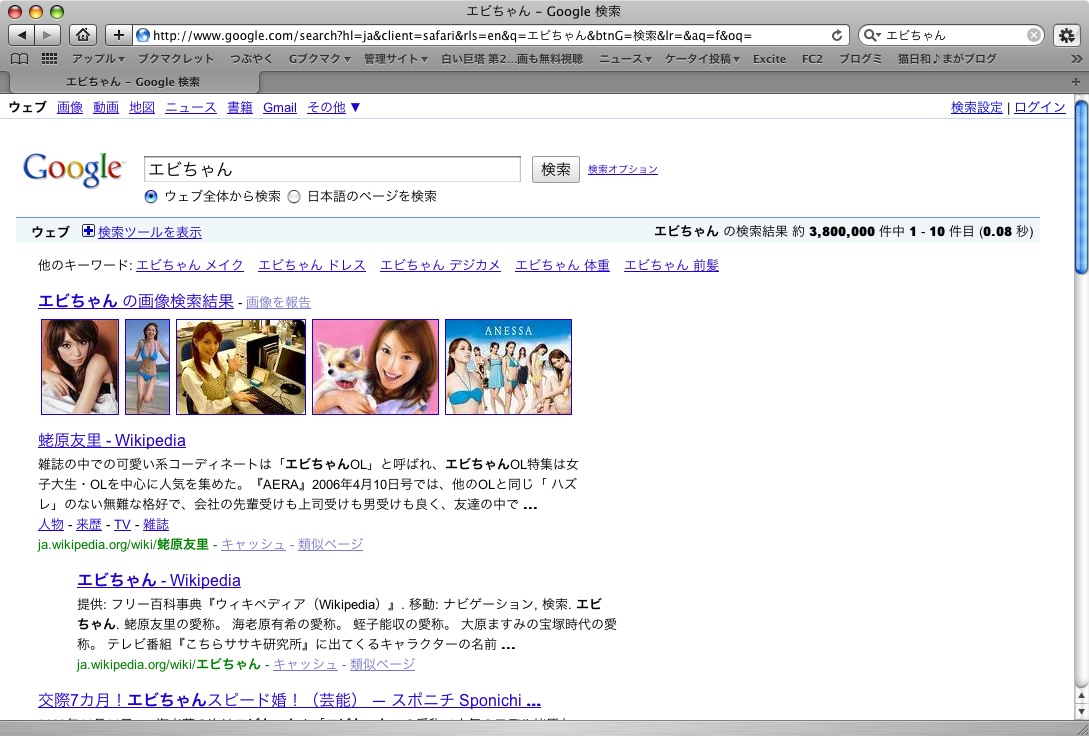1089x736 pixels.
Task: Go back to the previous page in Safari
Action: 22,35
